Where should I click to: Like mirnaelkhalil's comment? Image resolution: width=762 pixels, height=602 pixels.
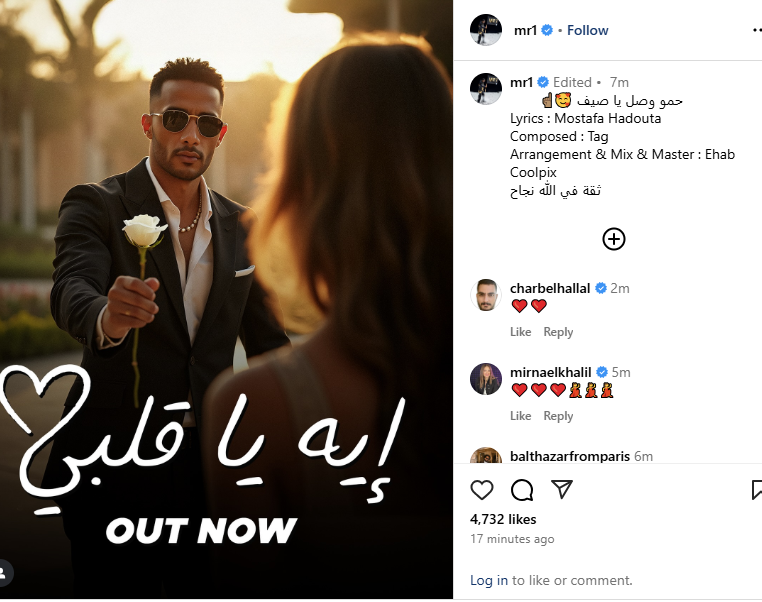520,416
